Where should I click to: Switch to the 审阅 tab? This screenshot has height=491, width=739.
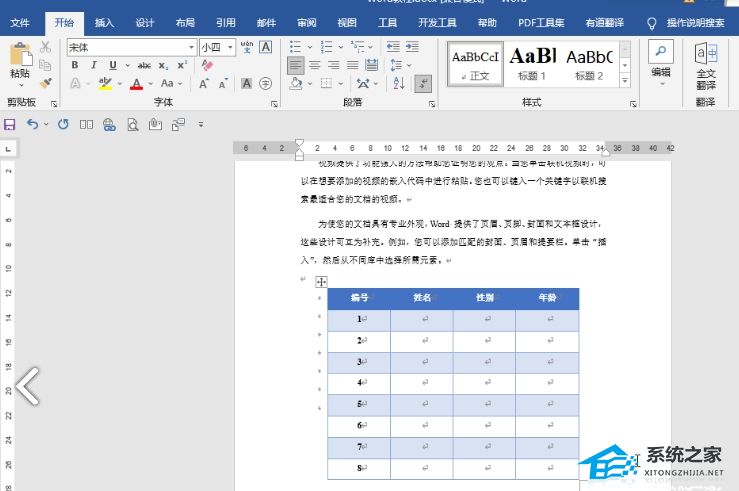click(307, 23)
